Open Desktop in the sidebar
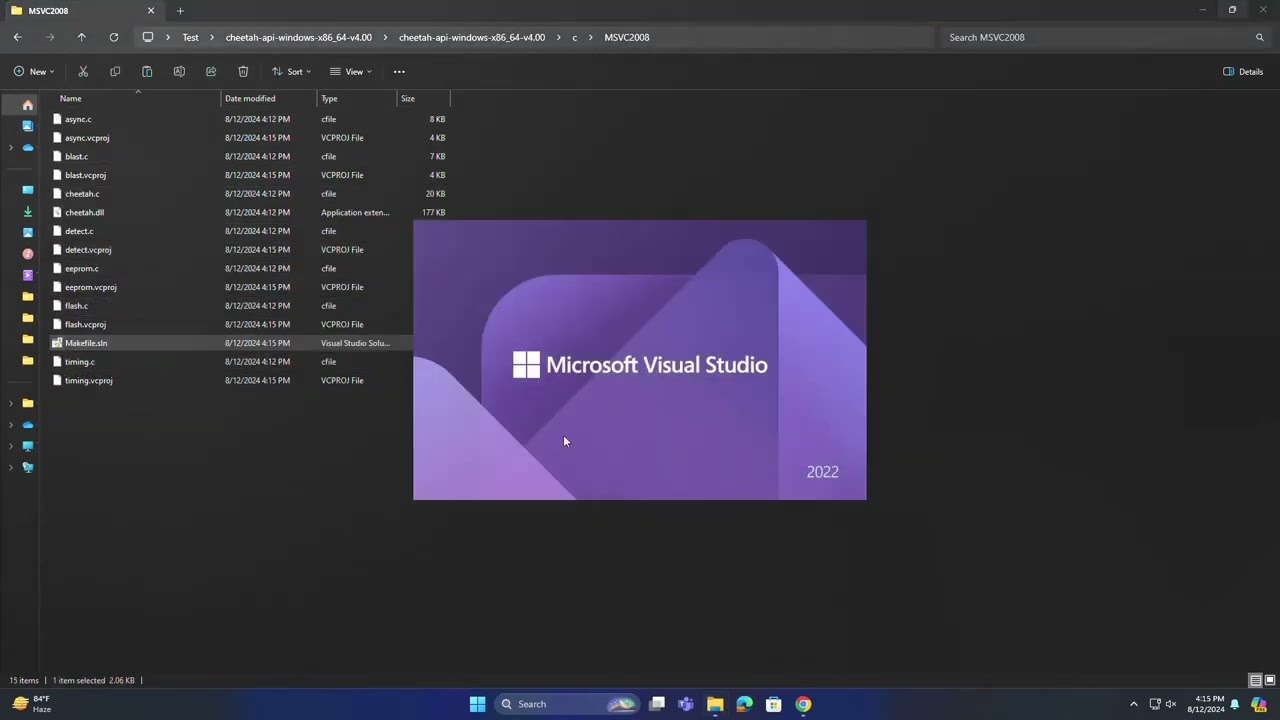 pos(28,190)
